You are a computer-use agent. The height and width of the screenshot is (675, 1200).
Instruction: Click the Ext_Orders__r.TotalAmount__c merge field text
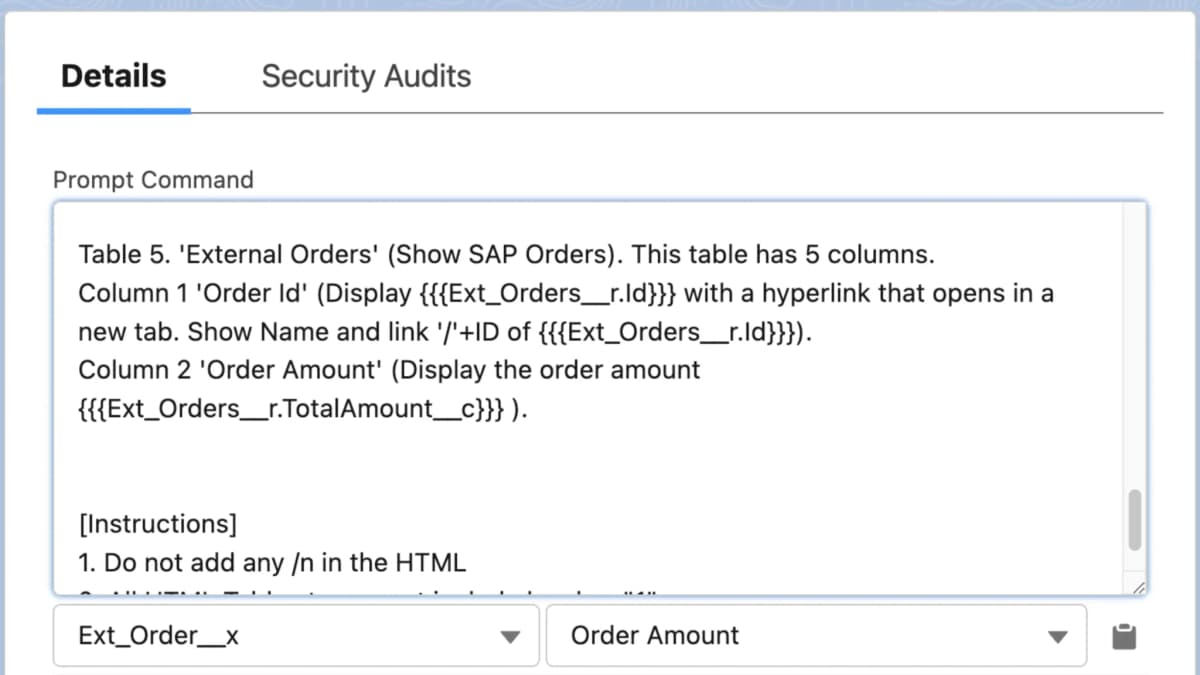click(290, 409)
